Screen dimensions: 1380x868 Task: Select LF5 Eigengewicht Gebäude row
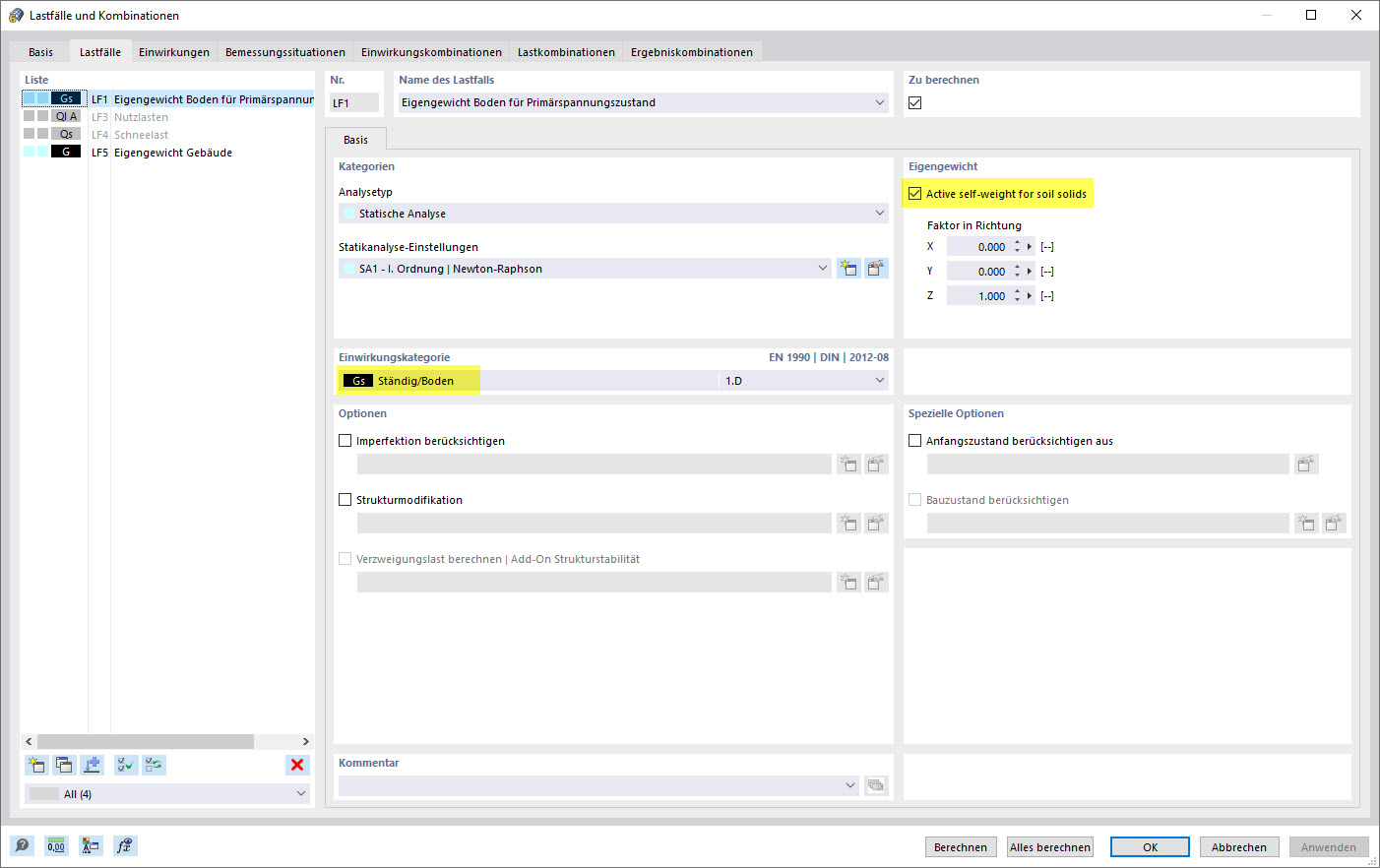(x=167, y=153)
